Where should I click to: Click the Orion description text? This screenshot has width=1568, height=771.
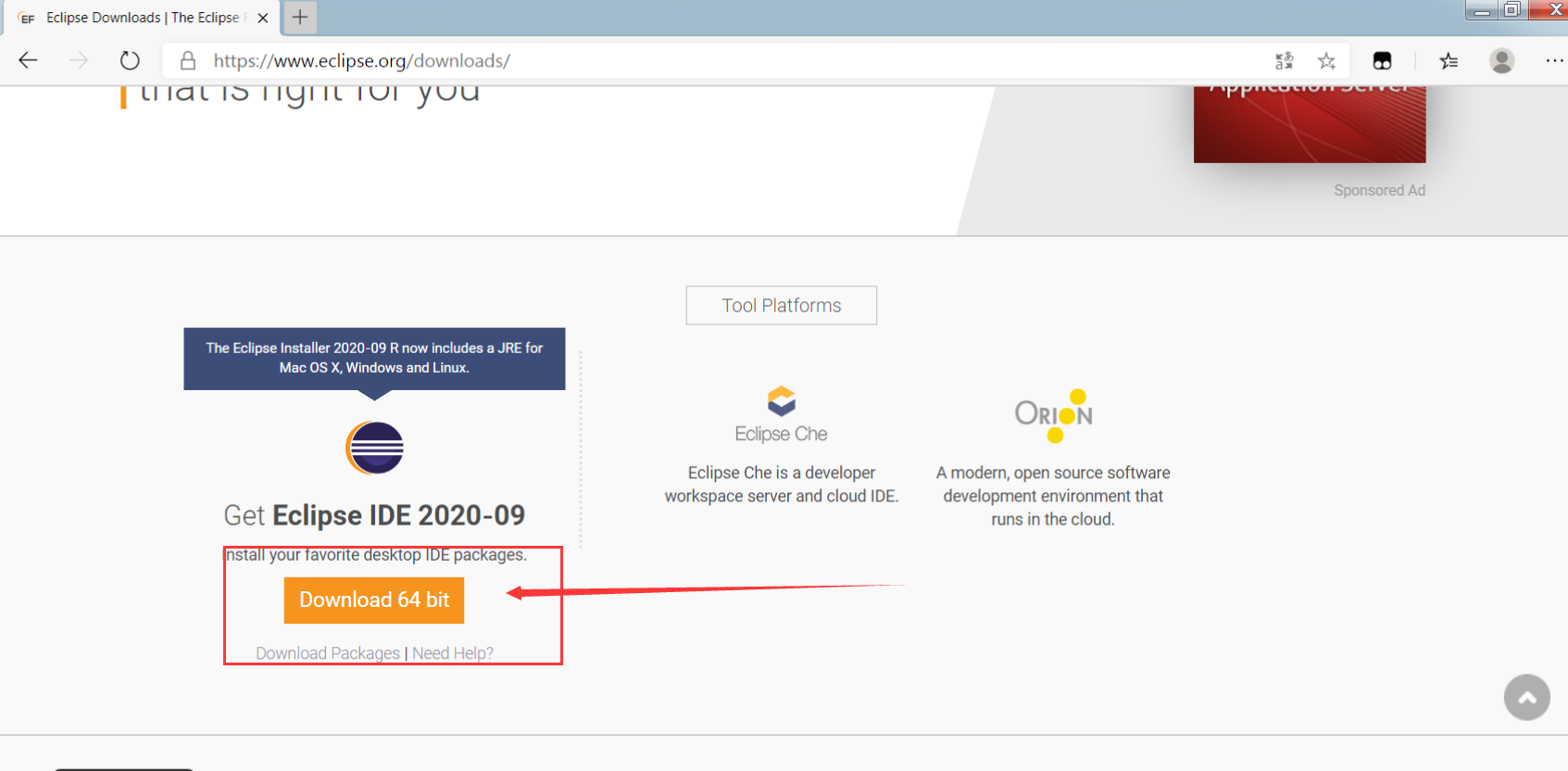(1053, 496)
